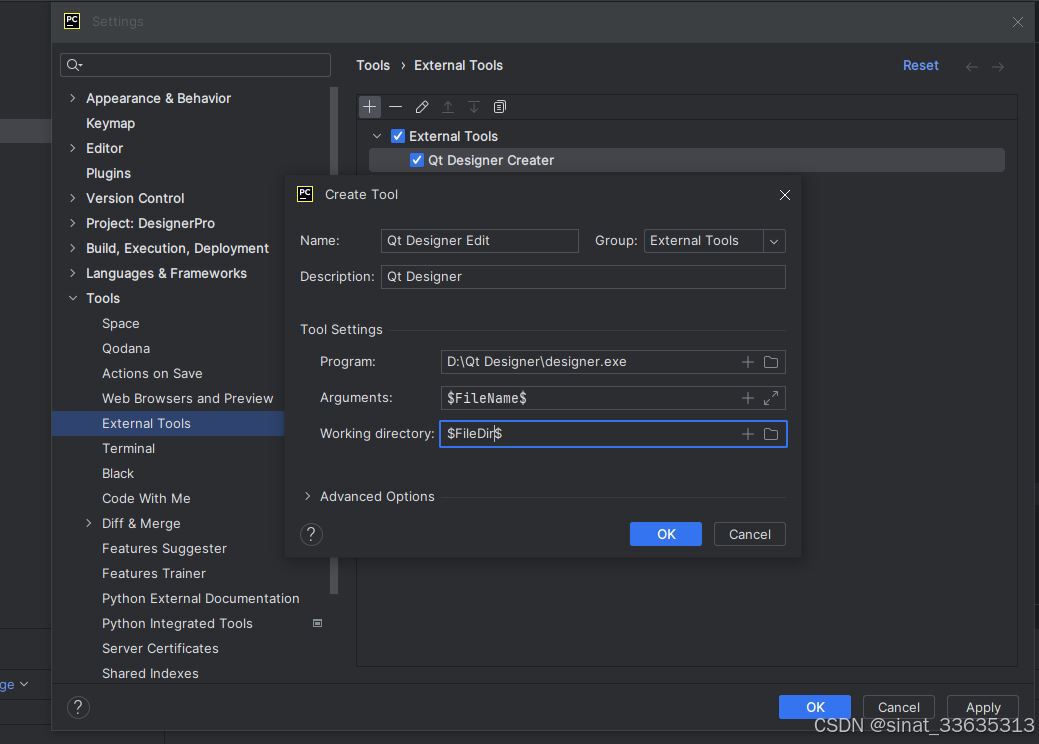The height and width of the screenshot is (744, 1039).
Task: Toggle the Qt Designer Creater checkbox
Action: (x=416, y=160)
